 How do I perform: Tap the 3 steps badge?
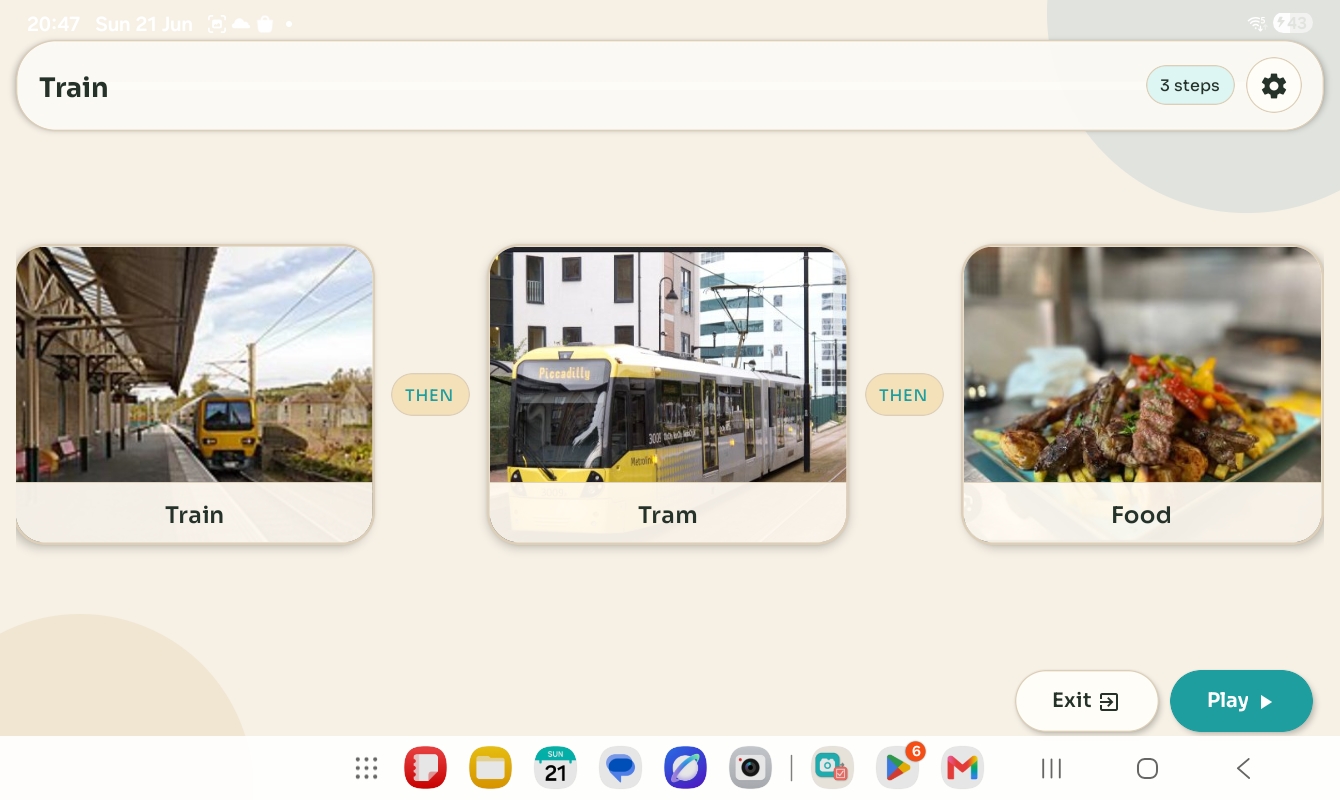click(1190, 86)
